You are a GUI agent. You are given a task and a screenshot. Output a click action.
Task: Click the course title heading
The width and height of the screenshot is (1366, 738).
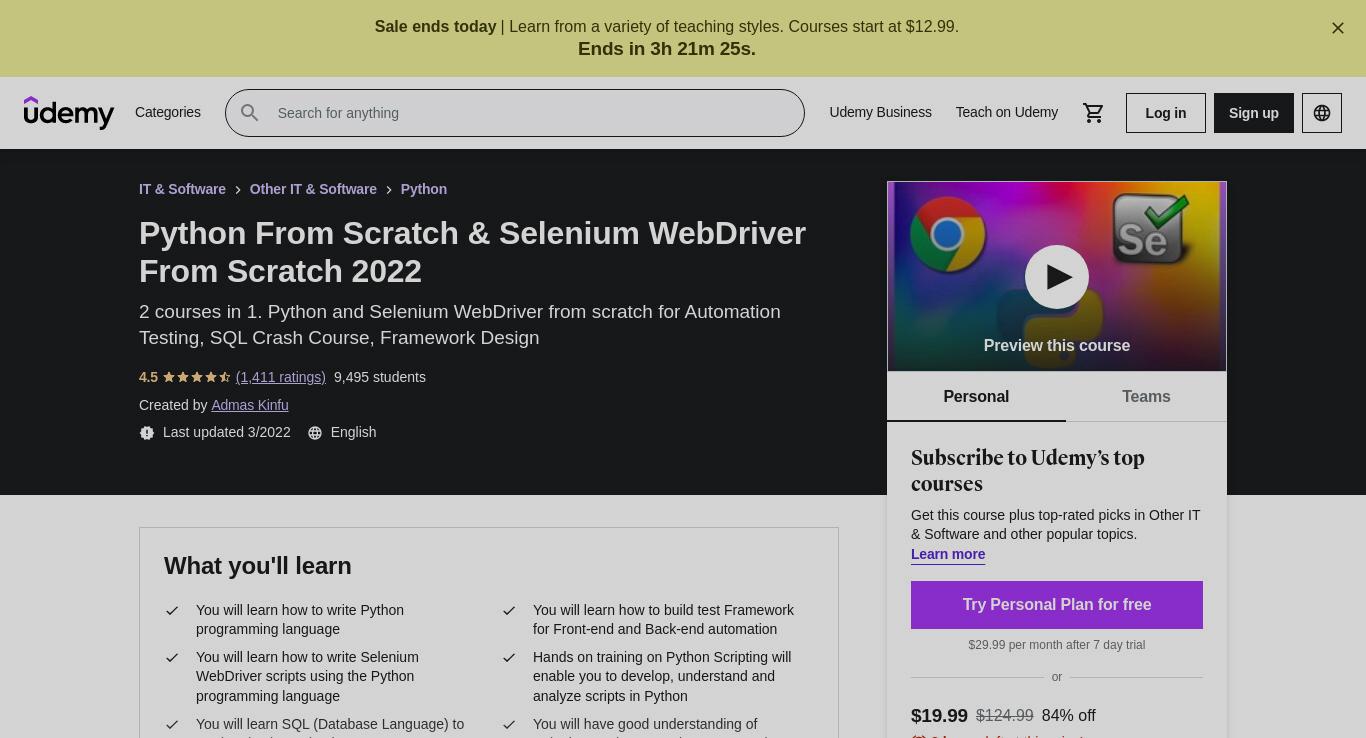472,252
